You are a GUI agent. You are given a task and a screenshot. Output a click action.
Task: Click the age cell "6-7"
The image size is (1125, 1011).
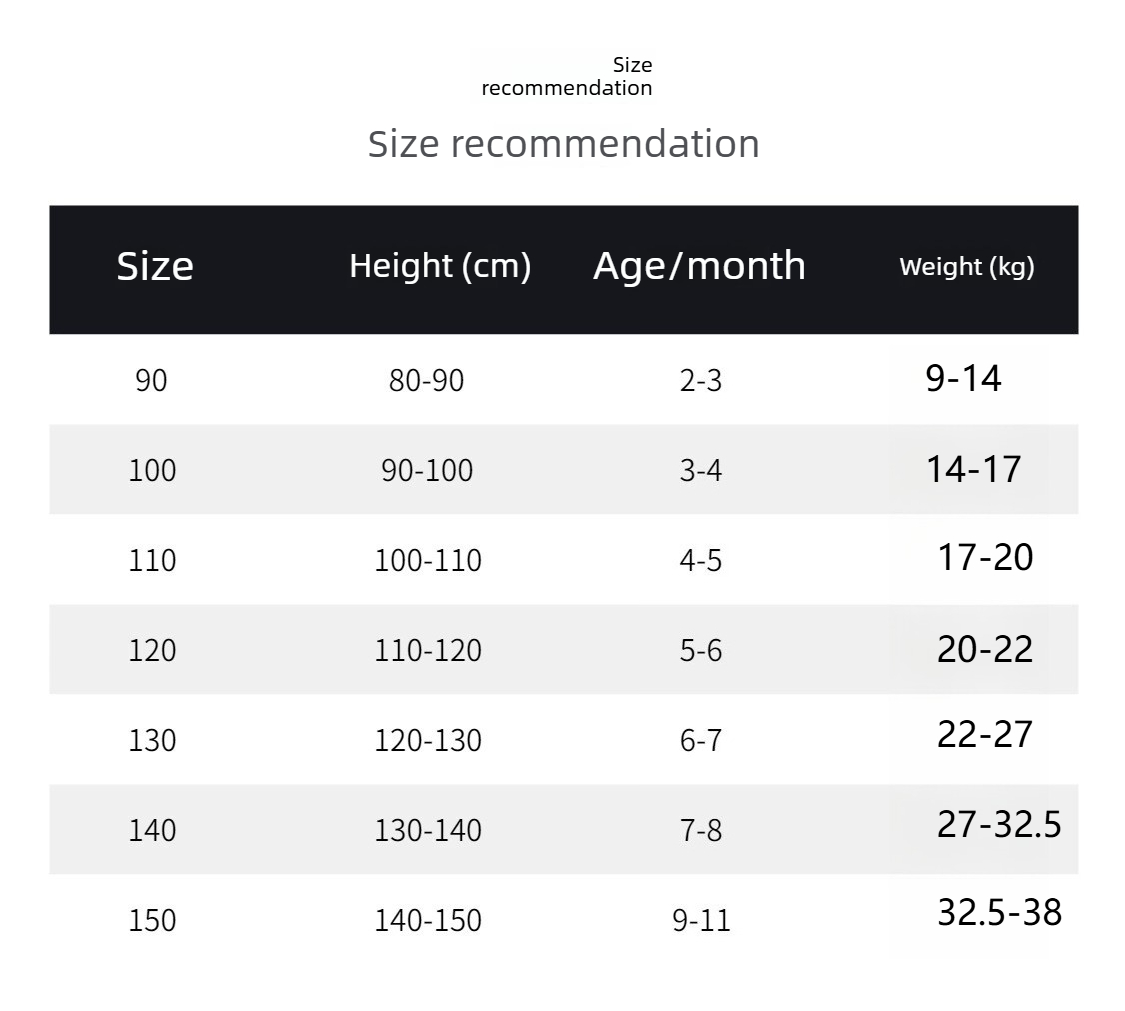click(x=700, y=741)
